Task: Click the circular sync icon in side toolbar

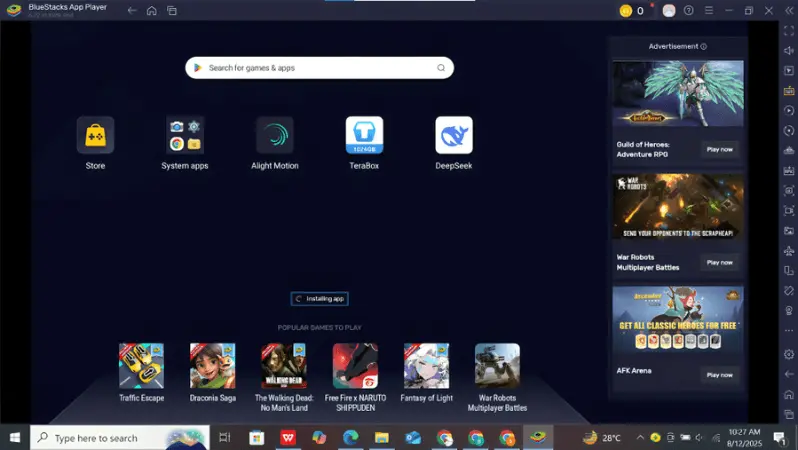Action: (789, 131)
